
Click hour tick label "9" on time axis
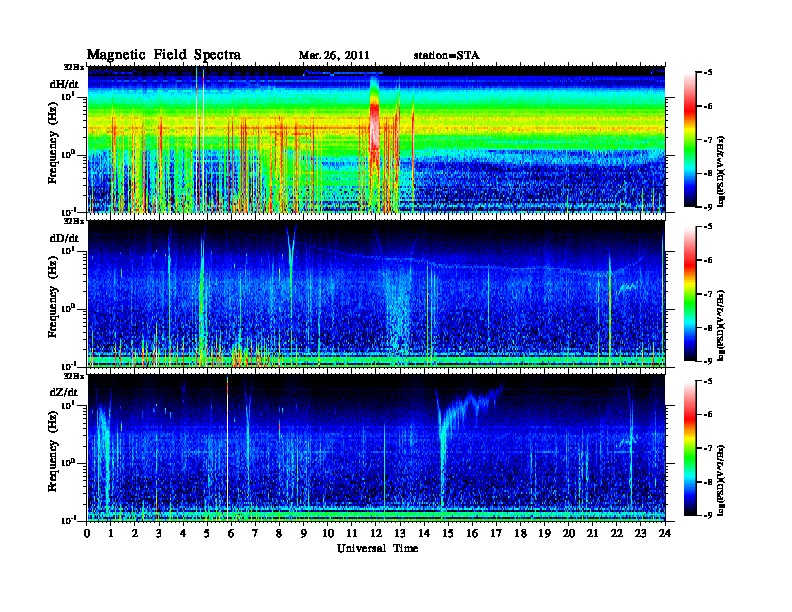tap(304, 534)
